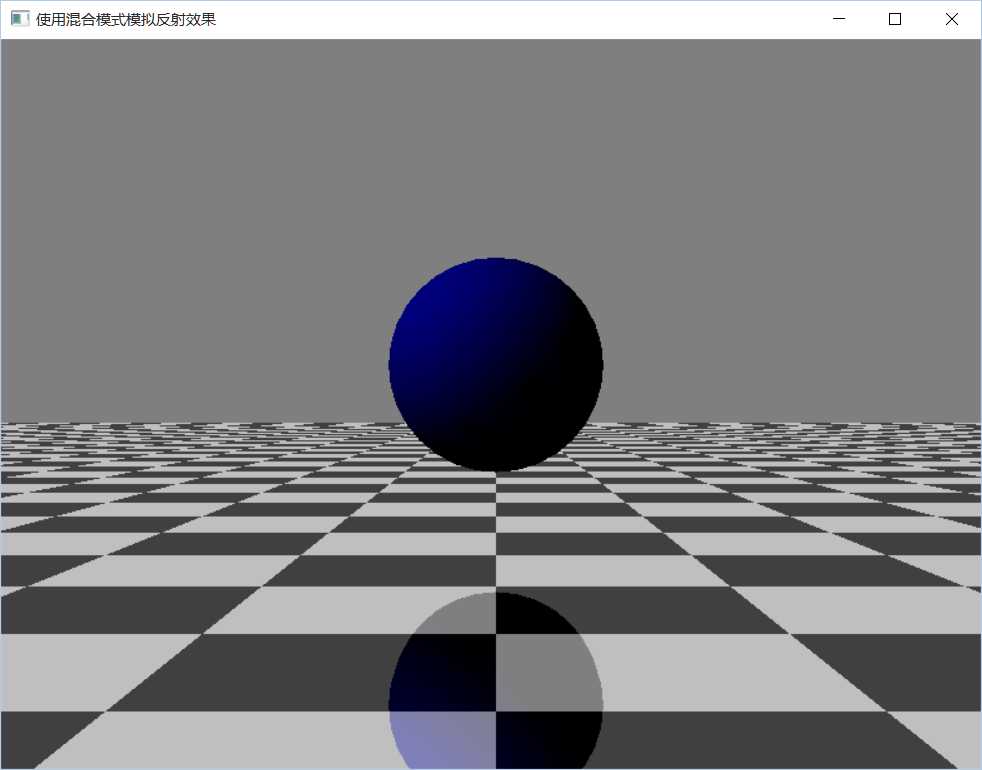Click the blue sphere above the floor
982x770 pixels.
point(495,364)
